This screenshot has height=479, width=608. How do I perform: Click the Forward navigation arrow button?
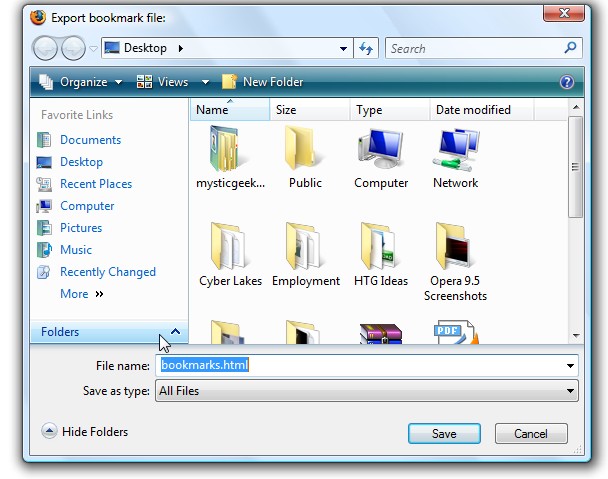(x=73, y=48)
